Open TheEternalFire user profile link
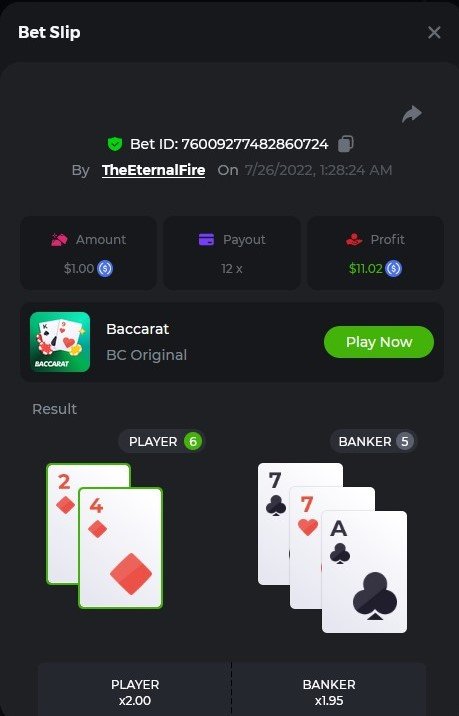The width and height of the screenshot is (459, 716). 153,170
